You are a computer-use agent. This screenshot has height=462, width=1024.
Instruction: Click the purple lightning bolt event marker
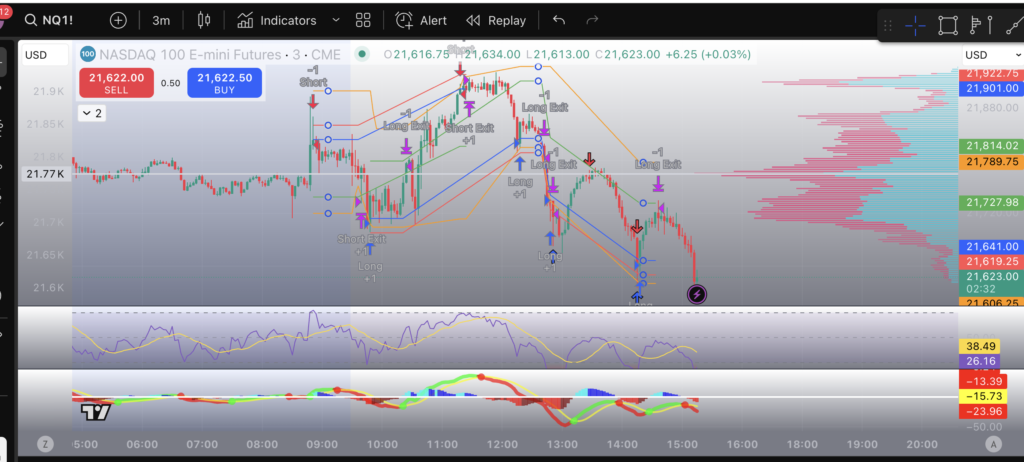click(x=697, y=294)
